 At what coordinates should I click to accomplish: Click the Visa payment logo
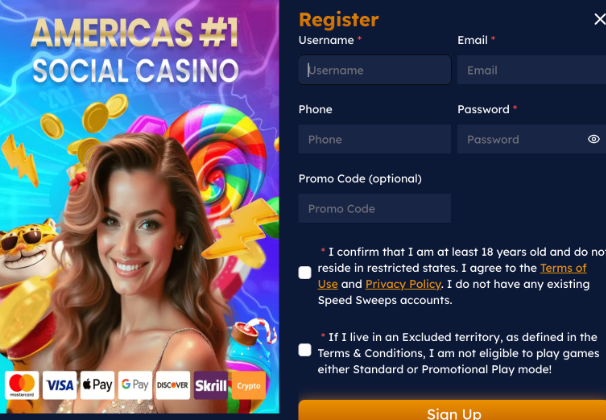pyautogui.click(x=60, y=385)
